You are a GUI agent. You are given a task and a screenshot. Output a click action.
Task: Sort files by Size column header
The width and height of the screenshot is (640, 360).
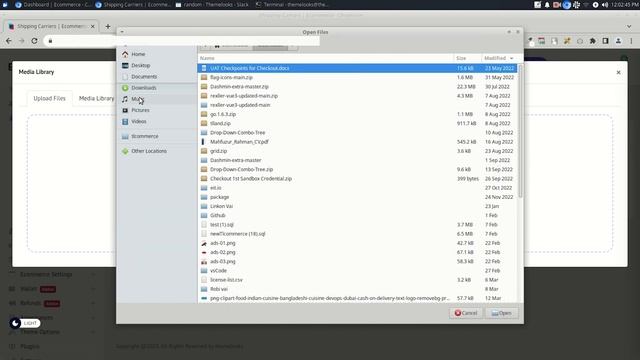(x=468, y=58)
